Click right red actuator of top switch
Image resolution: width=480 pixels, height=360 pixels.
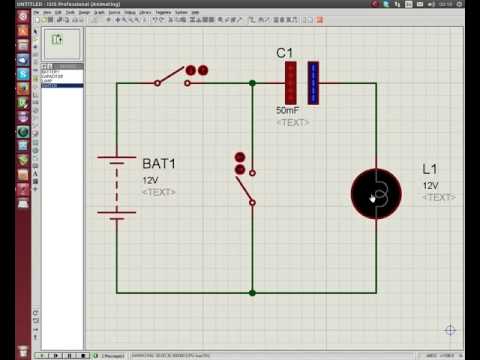[x=203, y=70]
